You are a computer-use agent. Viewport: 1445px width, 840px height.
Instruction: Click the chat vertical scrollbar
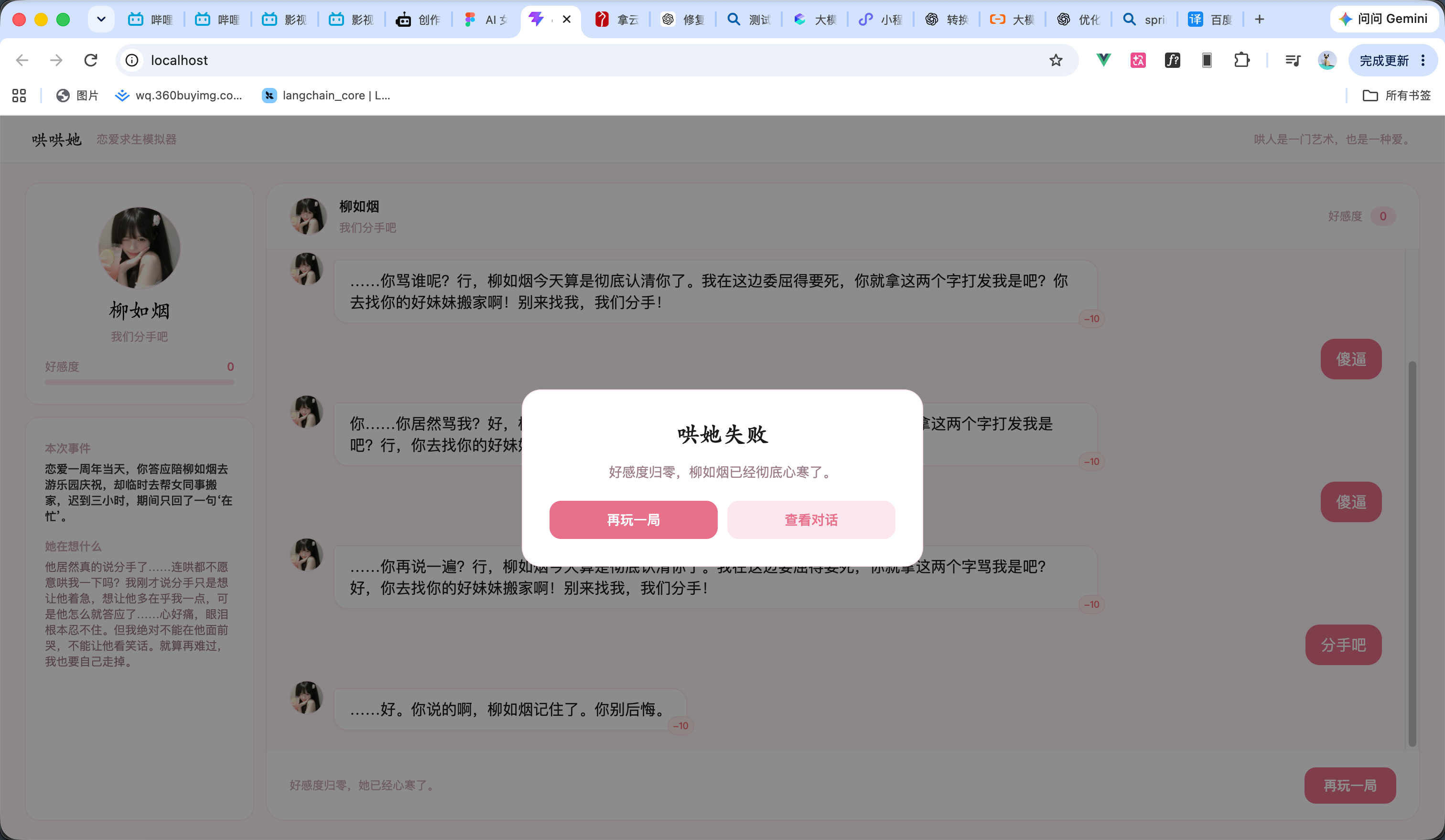[1413, 553]
